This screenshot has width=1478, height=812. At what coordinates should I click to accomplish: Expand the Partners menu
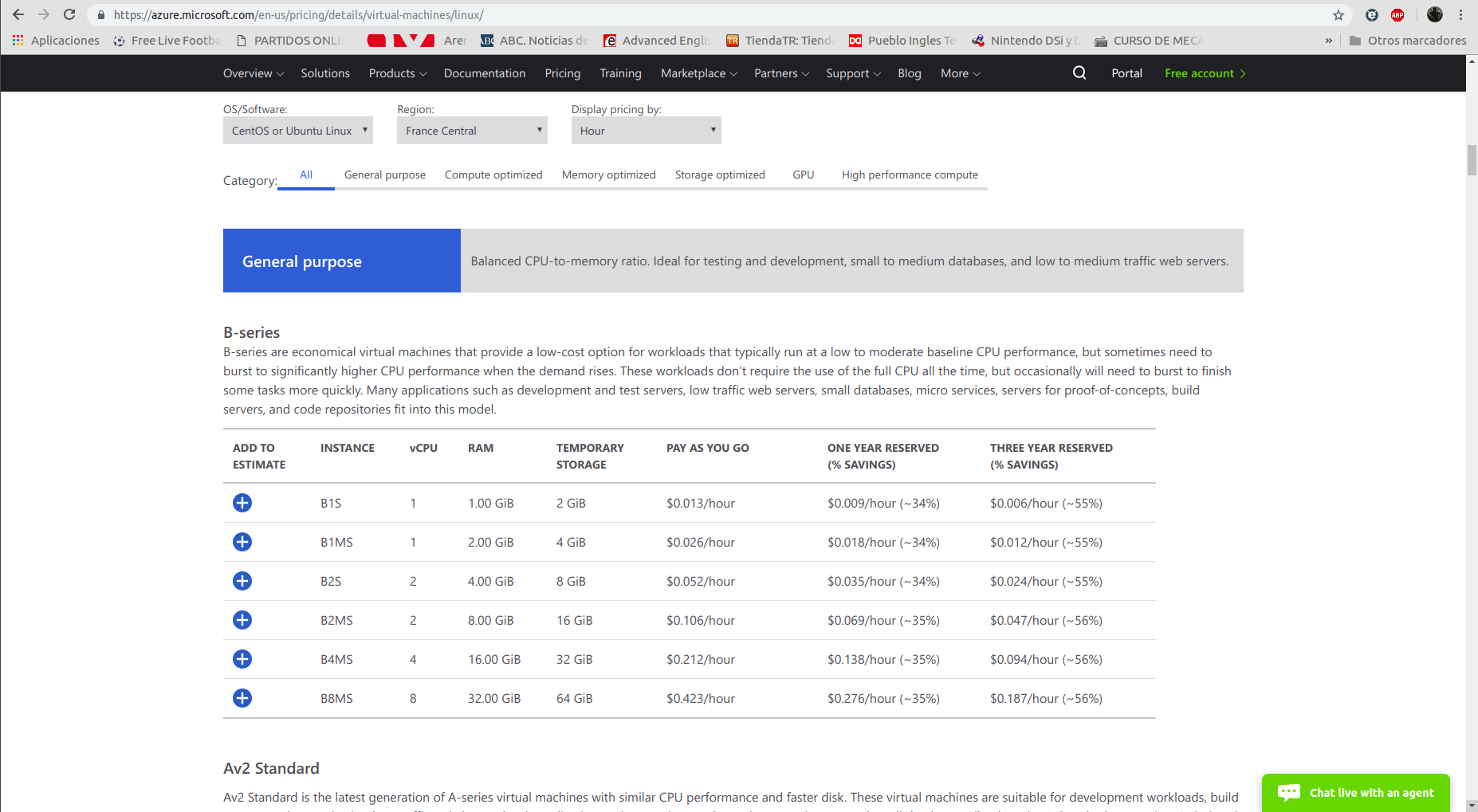click(x=781, y=73)
